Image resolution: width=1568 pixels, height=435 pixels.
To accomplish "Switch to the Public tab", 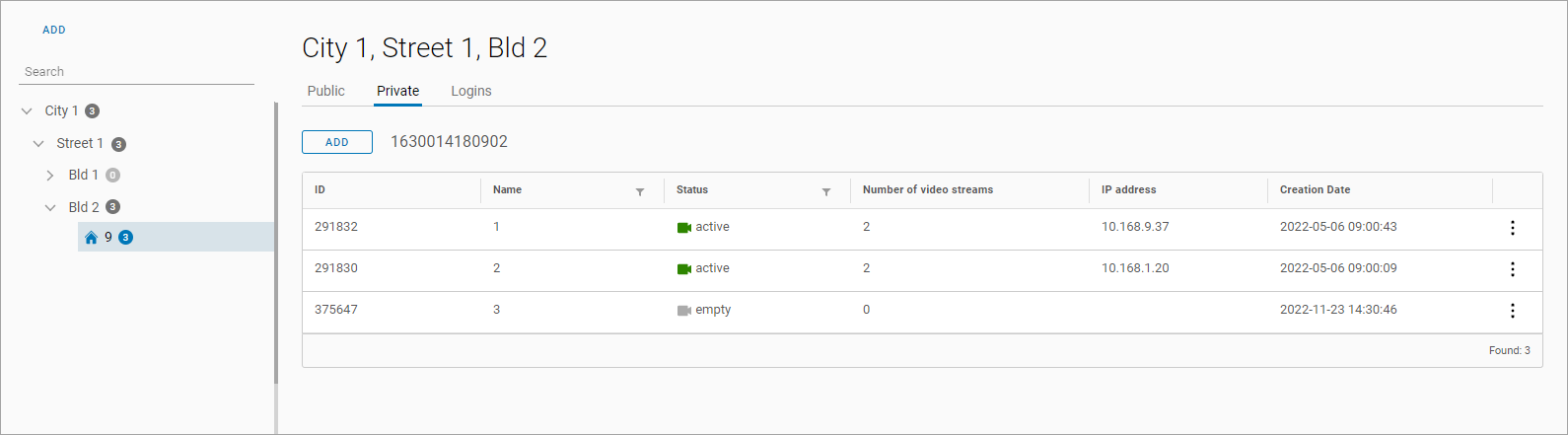I will [x=325, y=91].
